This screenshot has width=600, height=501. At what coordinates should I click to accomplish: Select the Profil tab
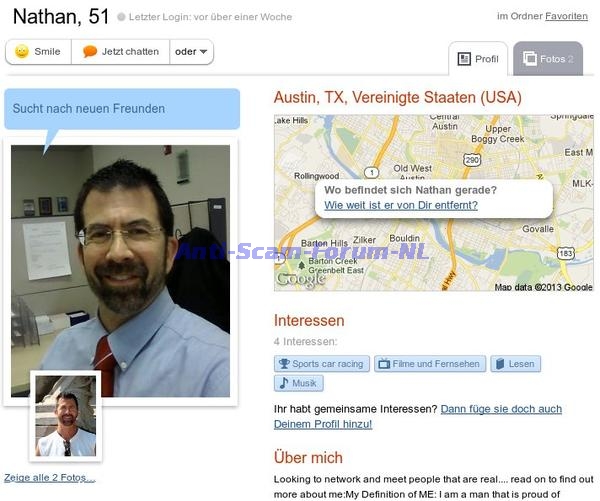(x=478, y=59)
